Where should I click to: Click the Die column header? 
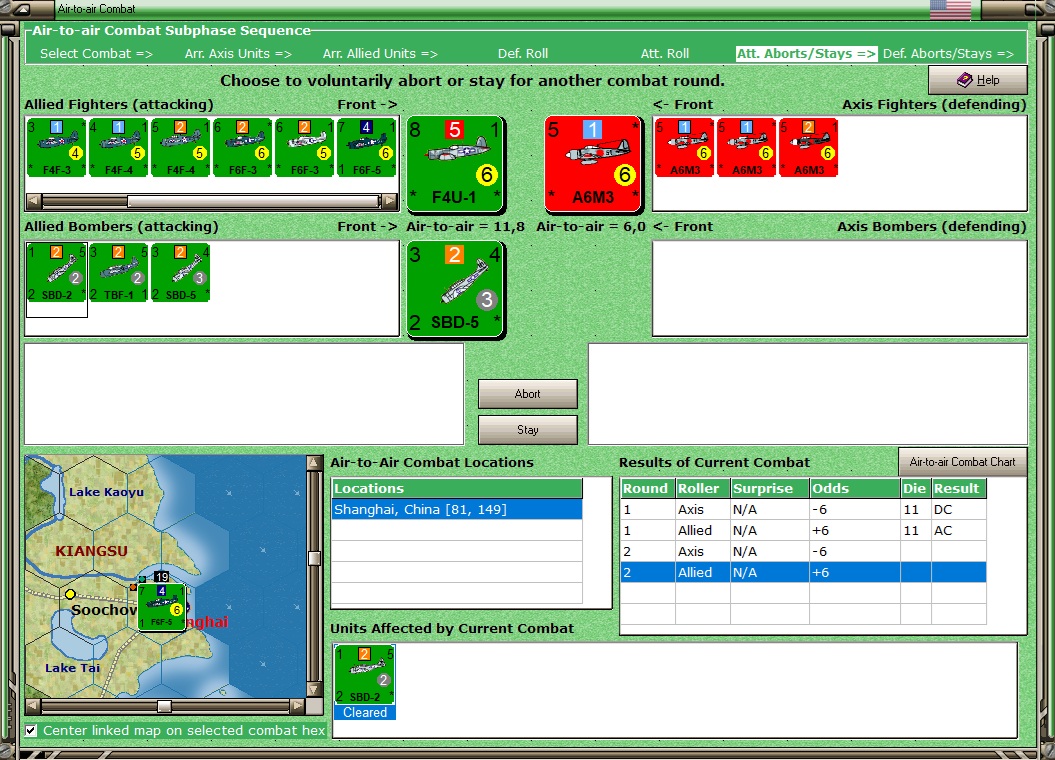[915, 488]
